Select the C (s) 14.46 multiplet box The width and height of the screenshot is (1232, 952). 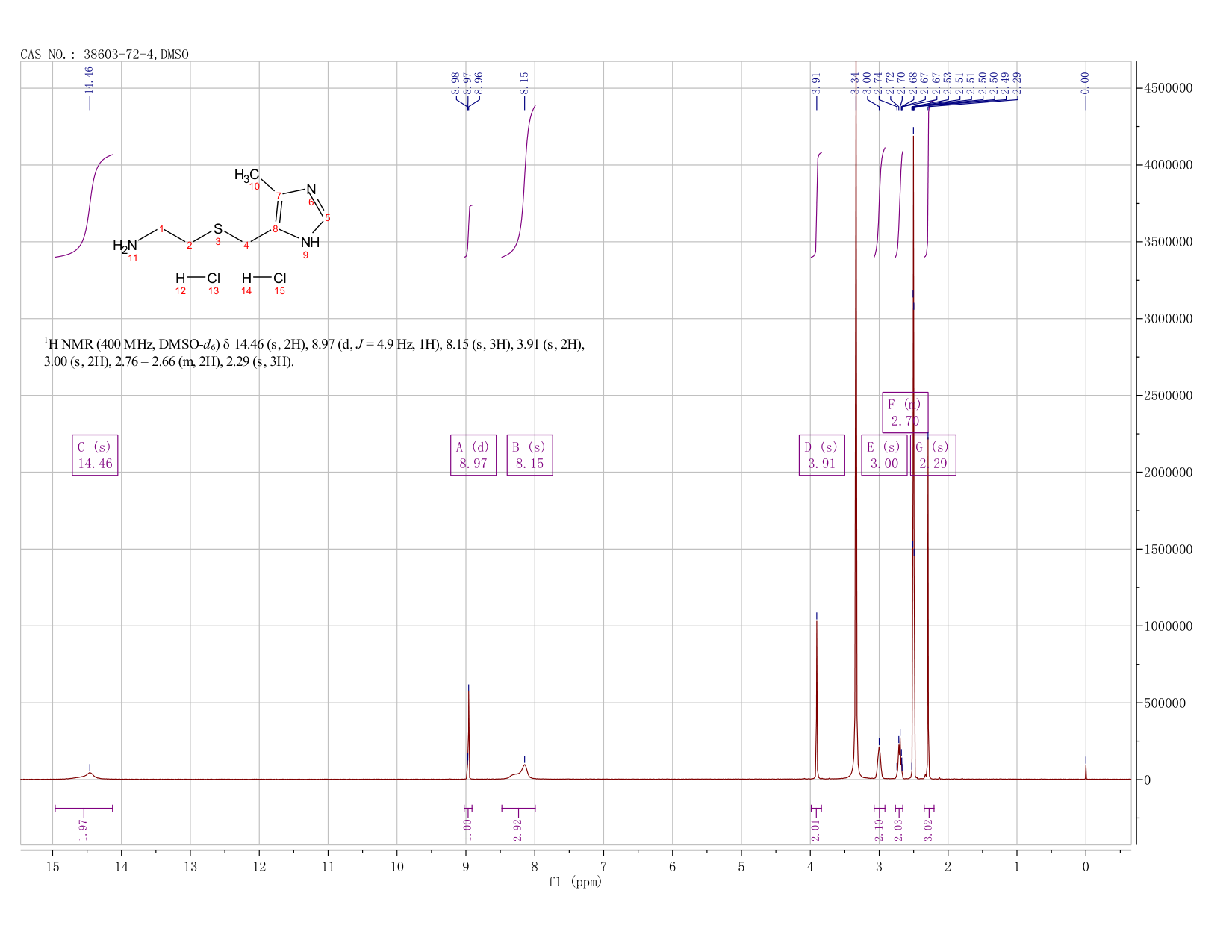pyautogui.click(x=95, y=455)
